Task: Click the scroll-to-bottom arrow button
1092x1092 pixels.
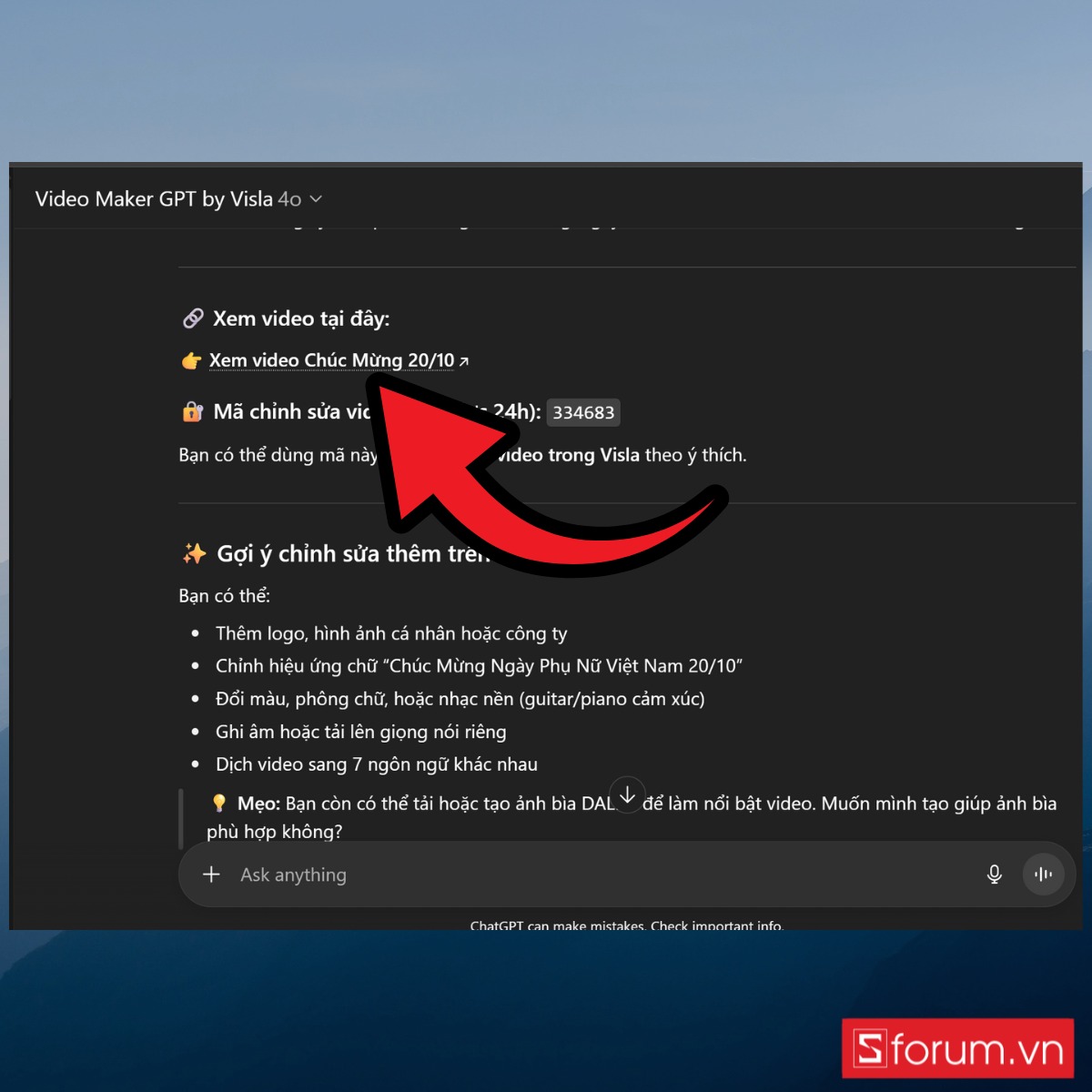Action: point(628,794)
